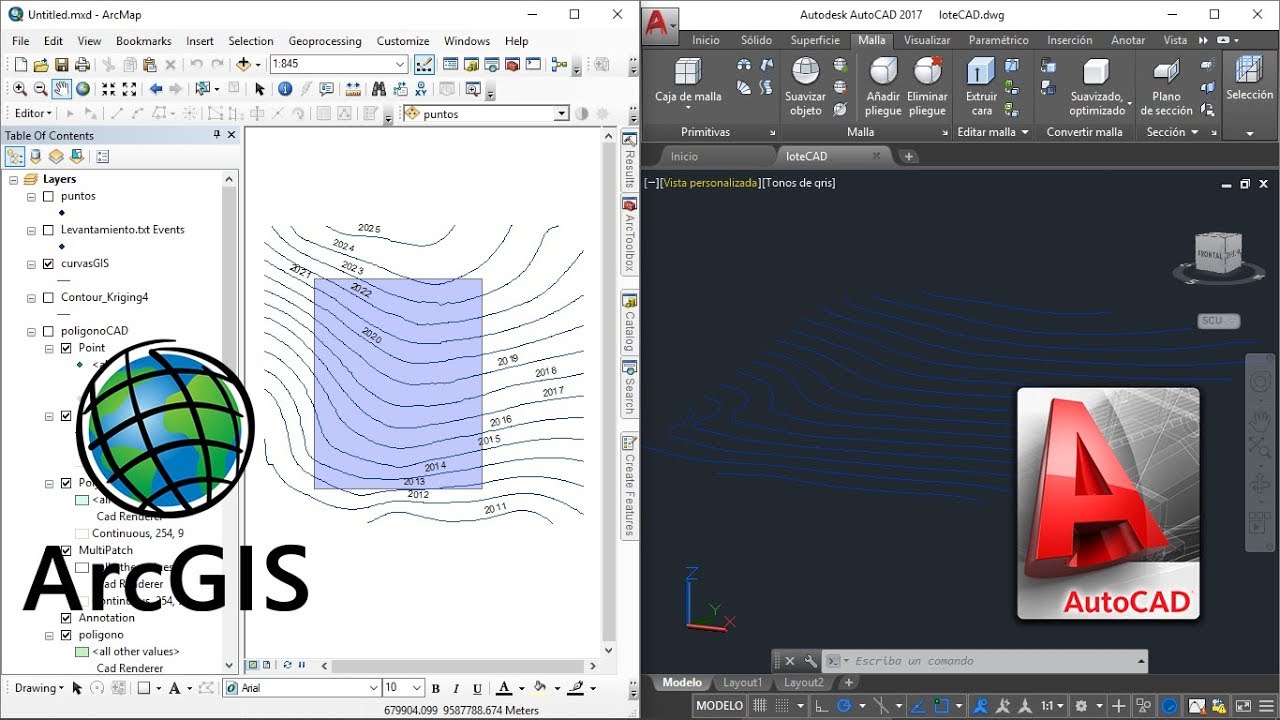1280x720 pixels.
Task: Click the Full Extent globe icon
Action: point(83,89)
